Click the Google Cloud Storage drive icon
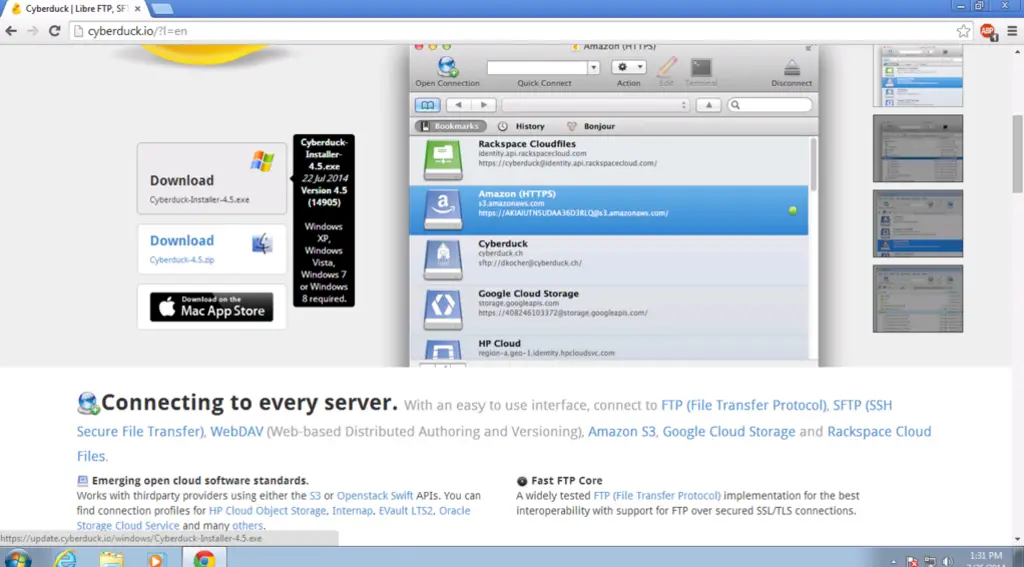Image resolution: width=1024 pixels, height=567 pixels. [443, 309]
